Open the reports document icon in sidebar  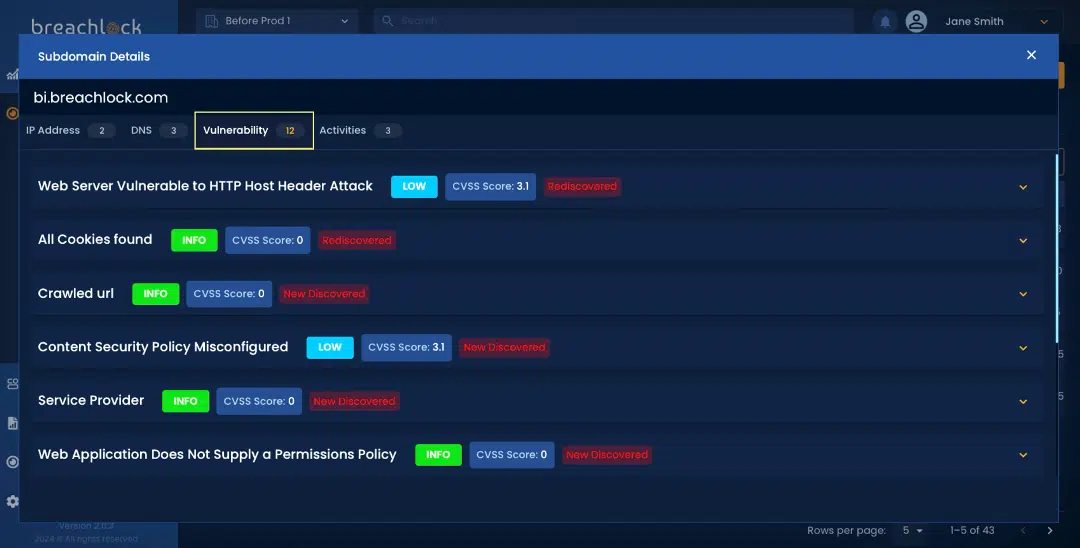12,423
